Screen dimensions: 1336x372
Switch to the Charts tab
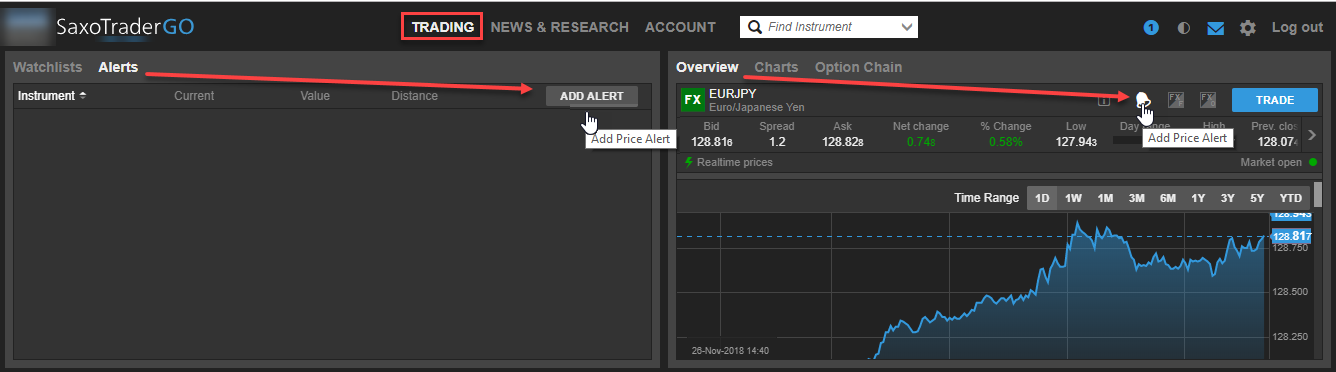pyautogui.click(x=776, y=67)
